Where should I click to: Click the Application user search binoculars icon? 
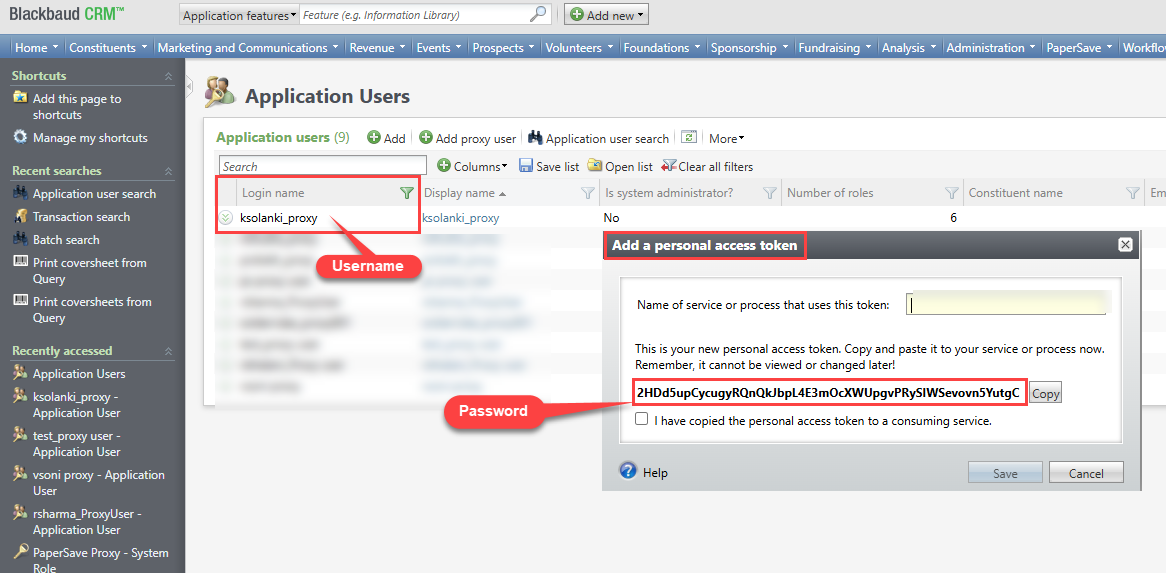(x=535, y=138)
